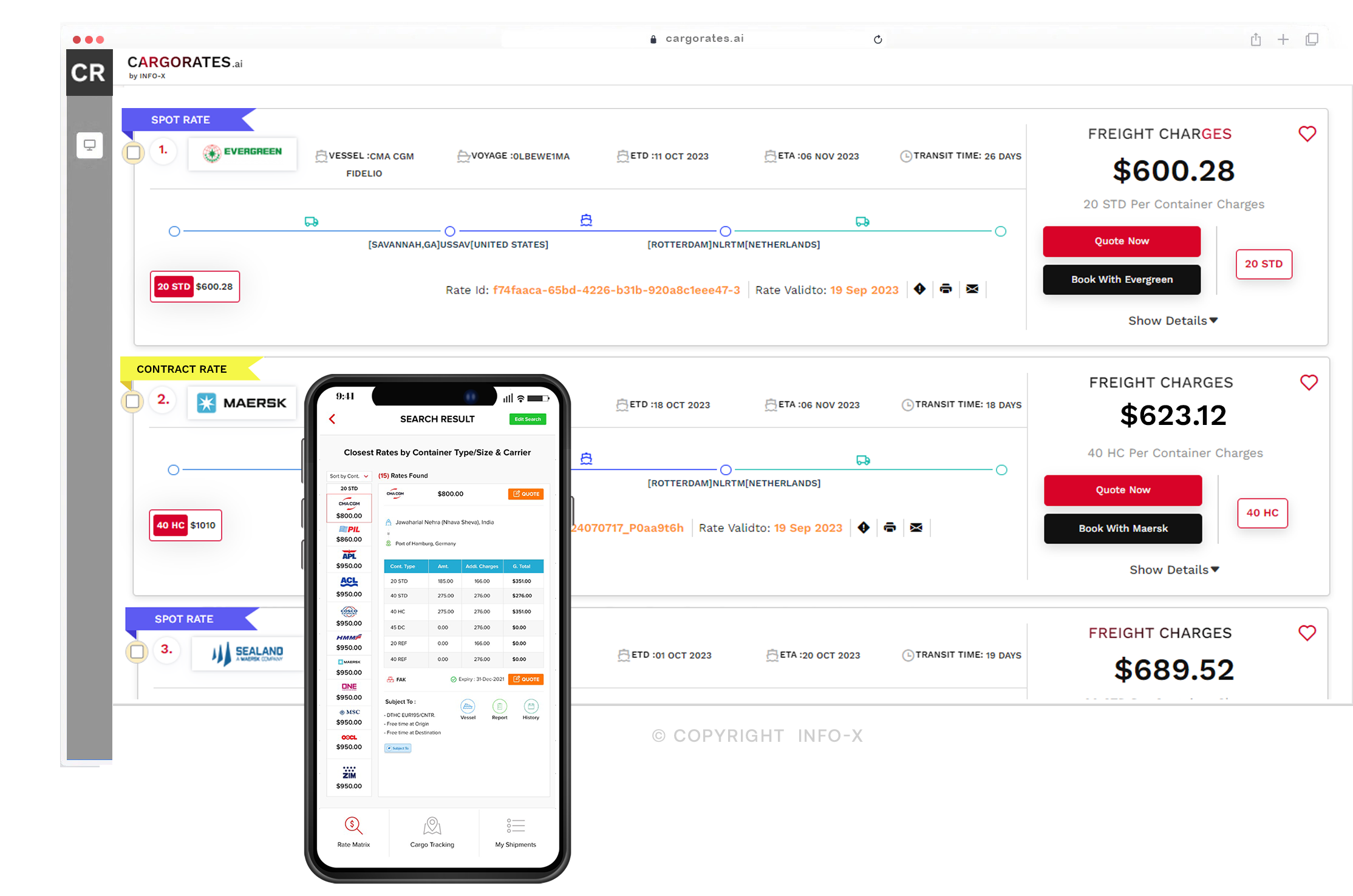Click the print icon on Maersk rate row
The width and height of the screenshot is (1353, 896).
coord(891,527)
